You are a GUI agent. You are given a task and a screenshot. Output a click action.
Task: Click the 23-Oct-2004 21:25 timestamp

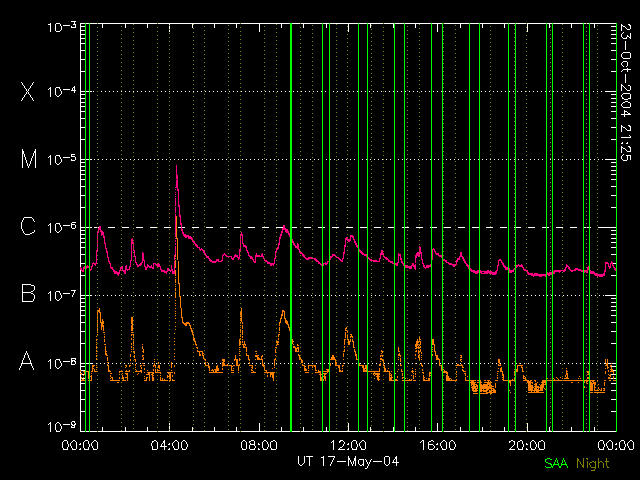625,92
